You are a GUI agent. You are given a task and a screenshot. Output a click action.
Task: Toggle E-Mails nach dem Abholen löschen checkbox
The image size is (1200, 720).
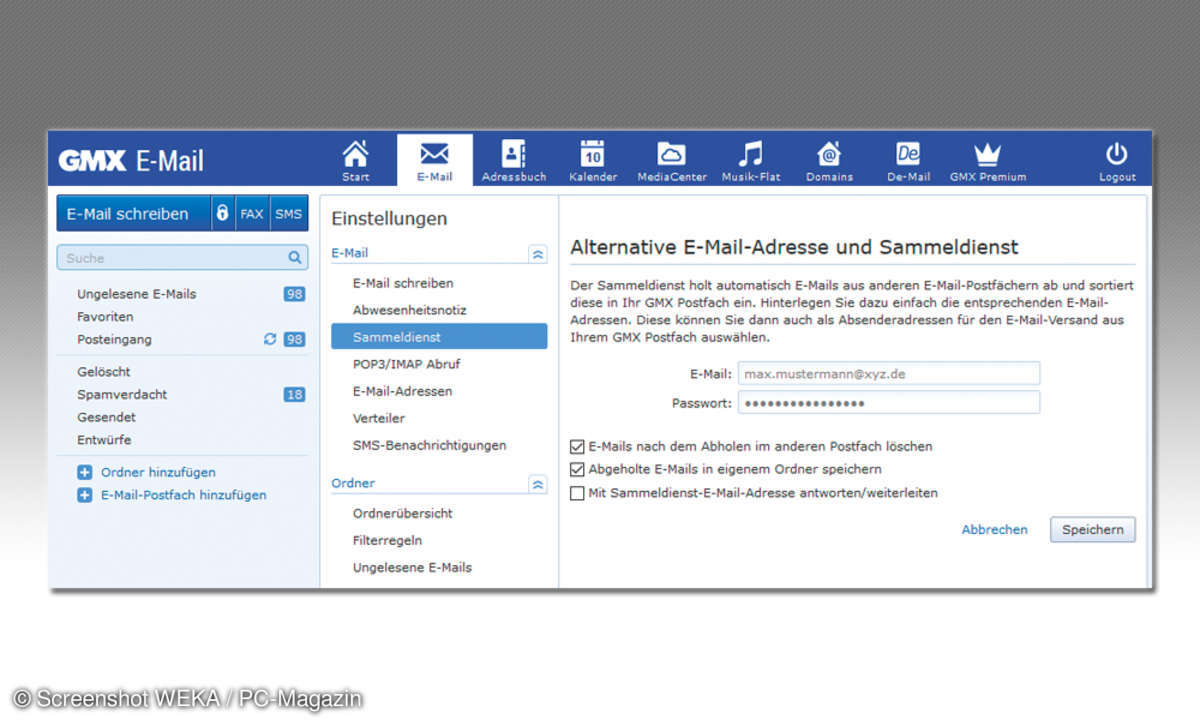[577, 447]
